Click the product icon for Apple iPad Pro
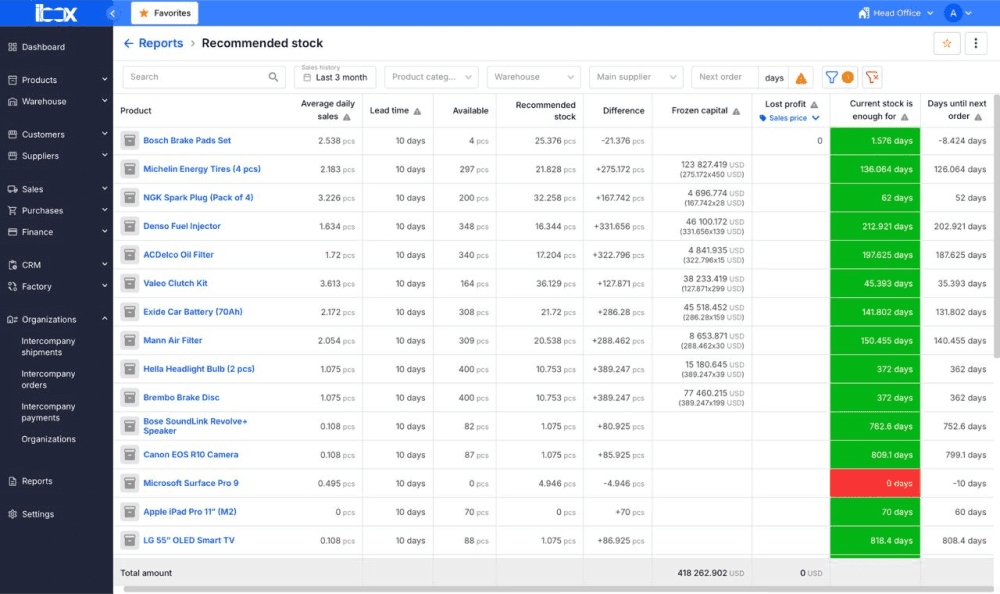1000x594 pixels. point(129,512)
